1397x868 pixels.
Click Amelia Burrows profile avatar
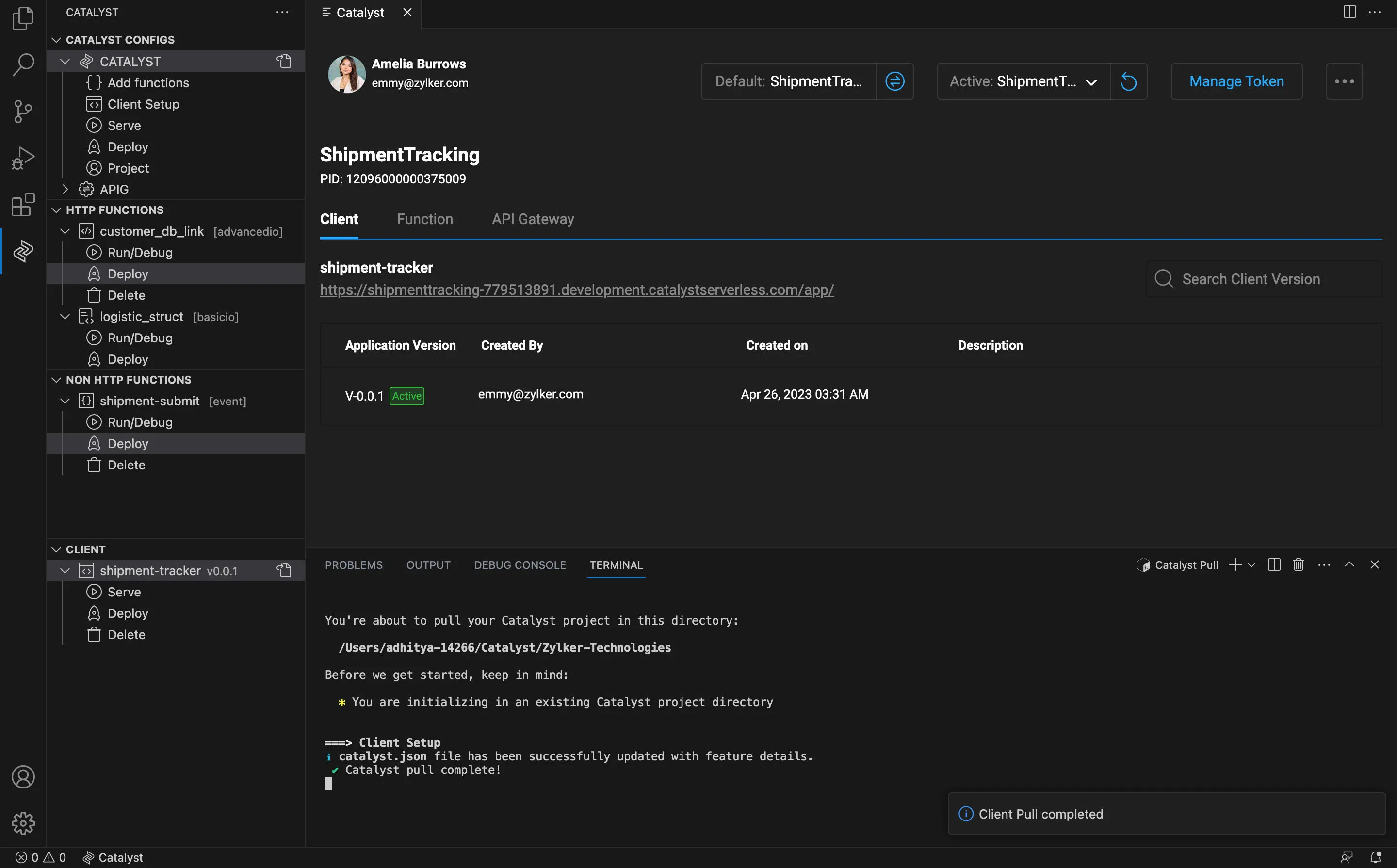[346, 74]
